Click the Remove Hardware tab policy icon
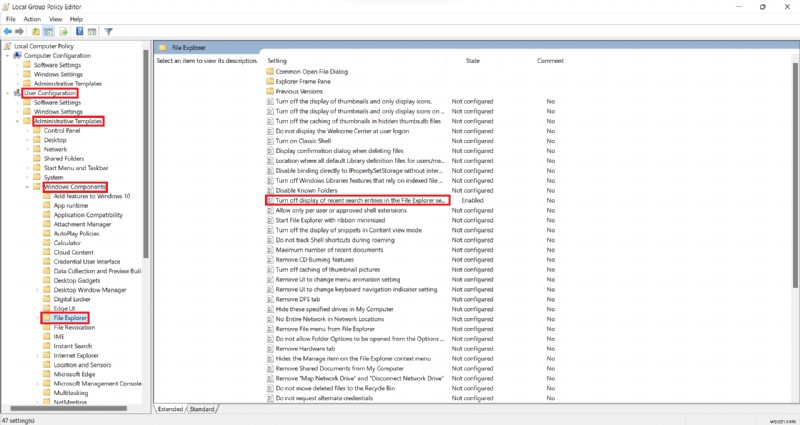This screenshot has width=800, height=425. [x=270, y=348]
